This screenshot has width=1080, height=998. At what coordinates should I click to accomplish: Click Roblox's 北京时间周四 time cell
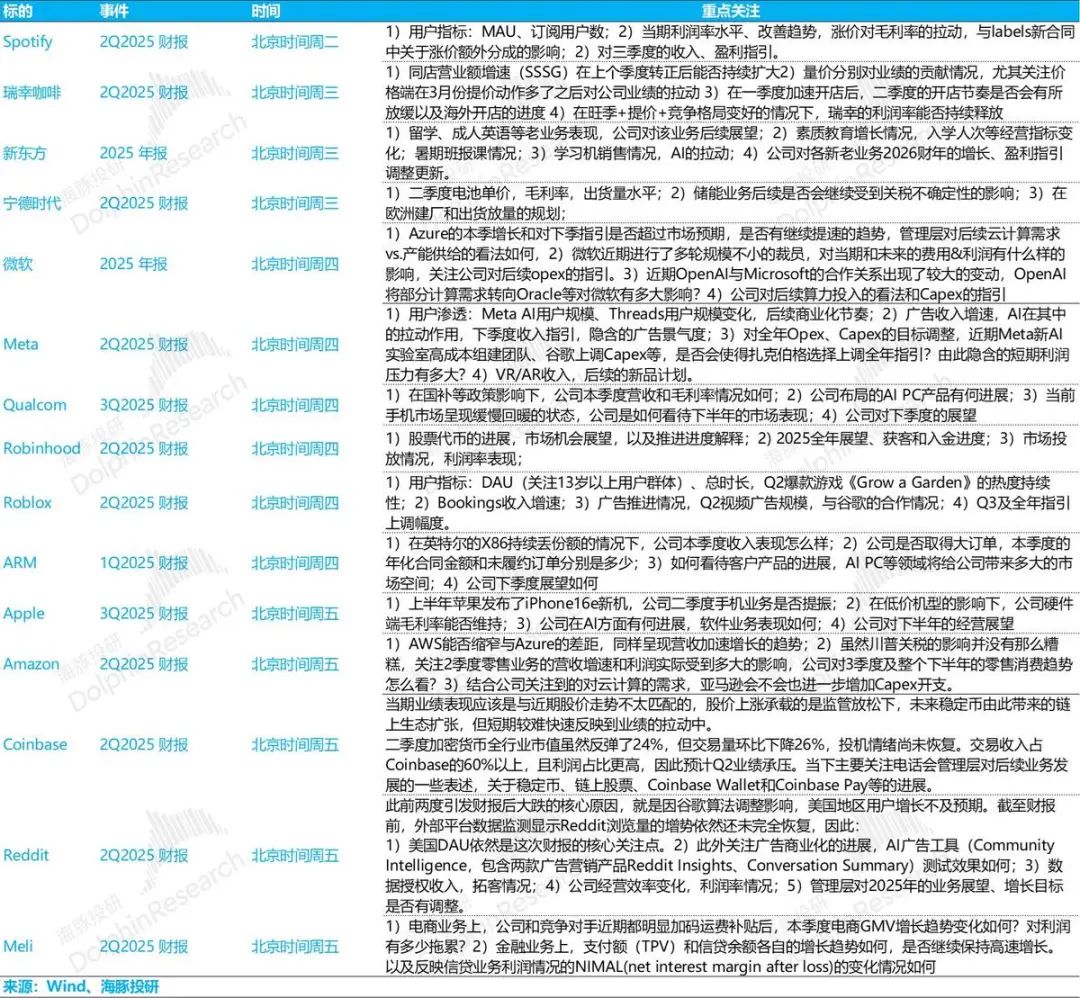pyautogui.click(x=295, y=503)
